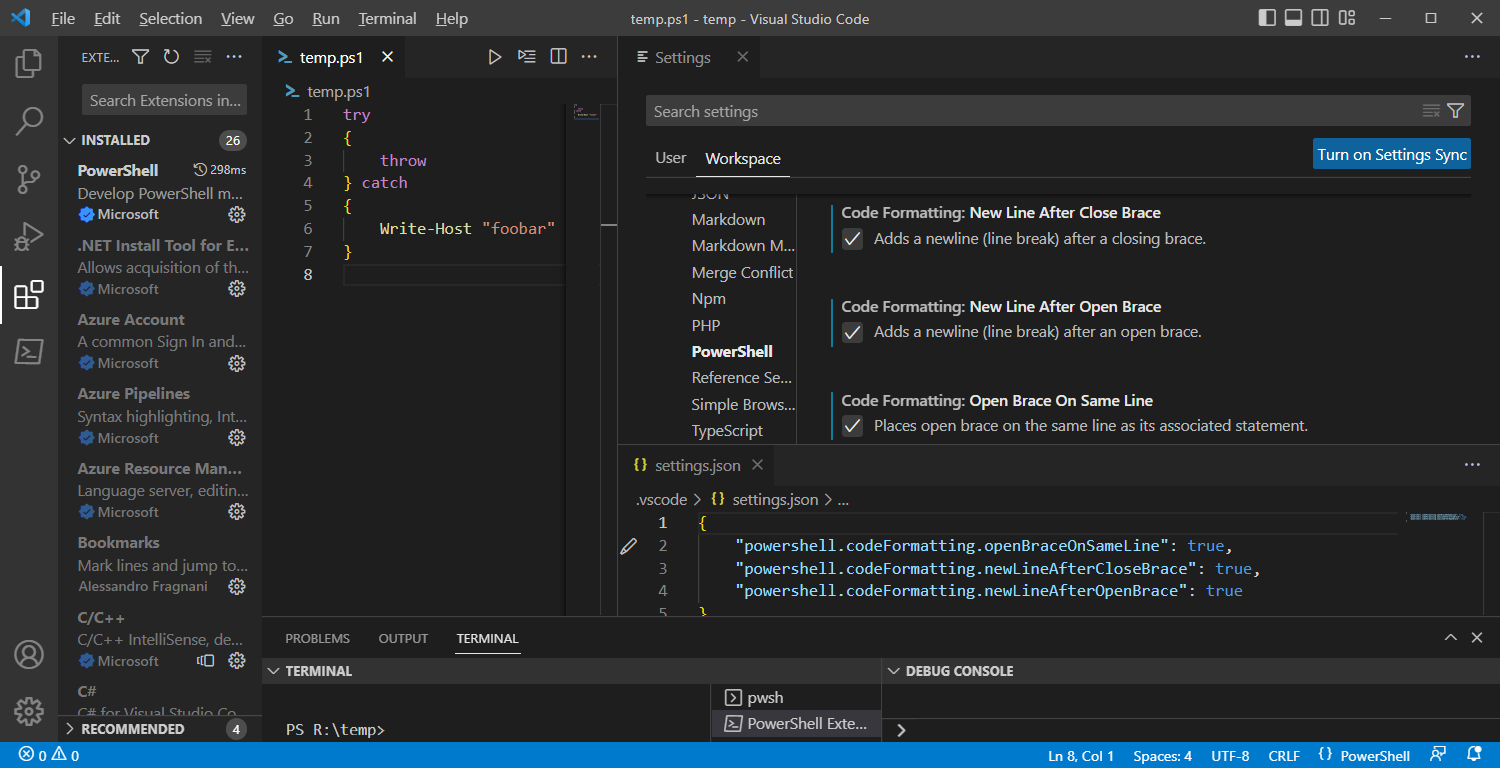Click inside the Search settings field
This screenshot has height=768, width=1500.
click(x=1000, y=111)
